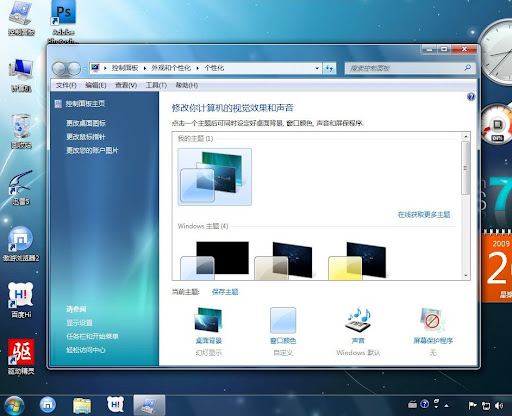Click the clock gadget on desktop
This screenshot has height=416, width=512.
497,52
